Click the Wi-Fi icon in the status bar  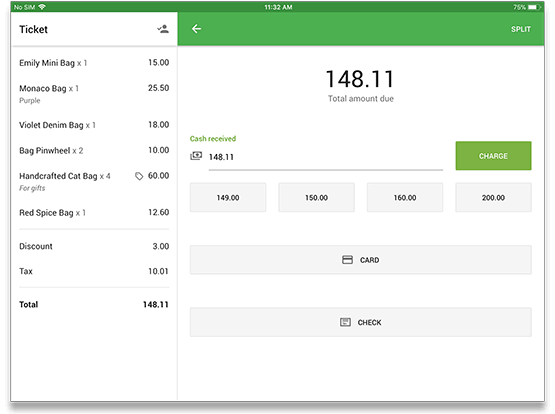click(42, 7)
